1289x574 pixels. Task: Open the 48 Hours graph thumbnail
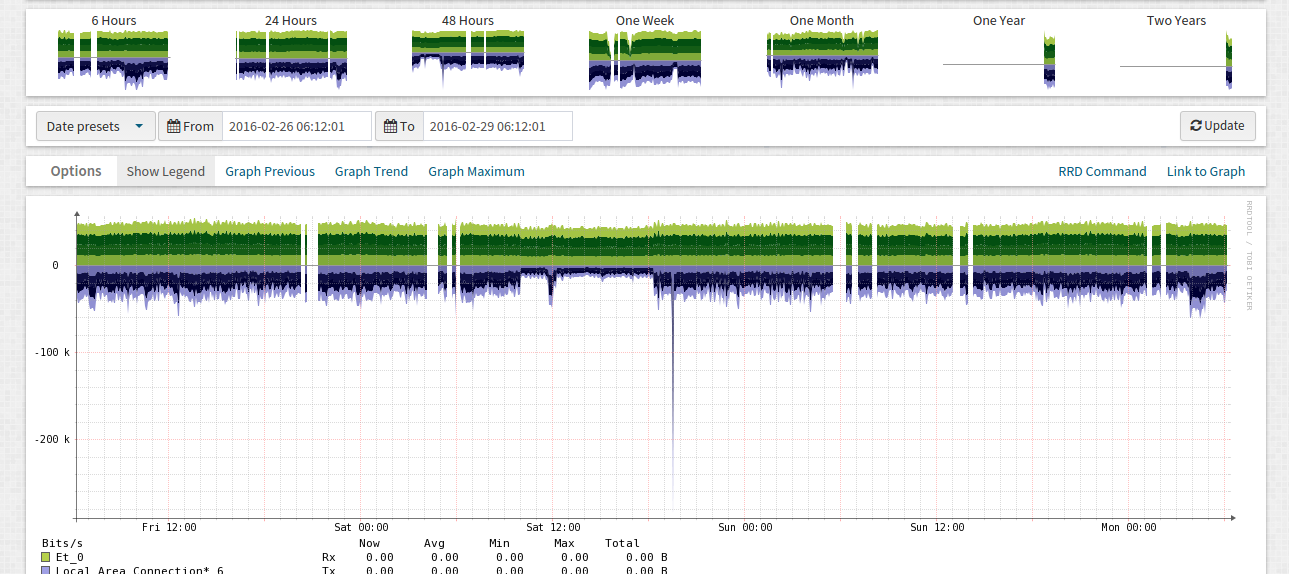click(x=468, y=58)
